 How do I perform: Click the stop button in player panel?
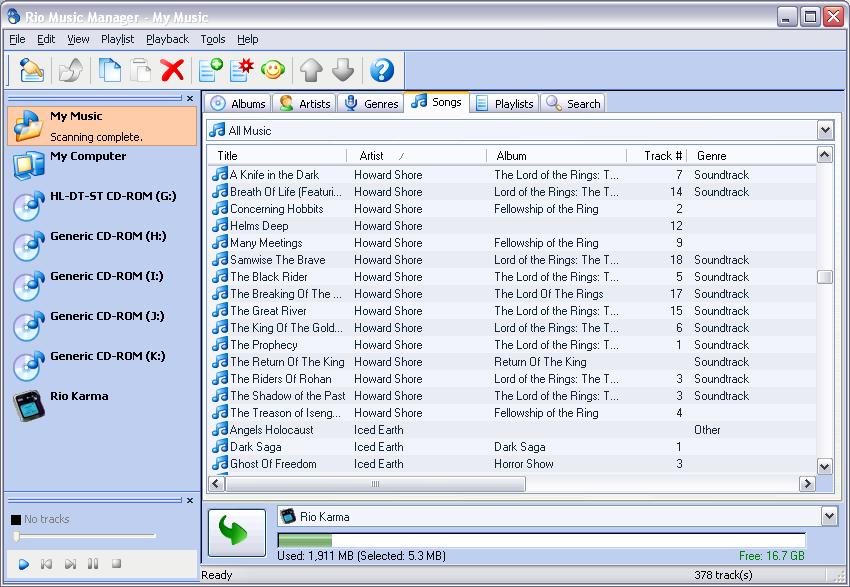pyautogui.click(x=117, y=564)
